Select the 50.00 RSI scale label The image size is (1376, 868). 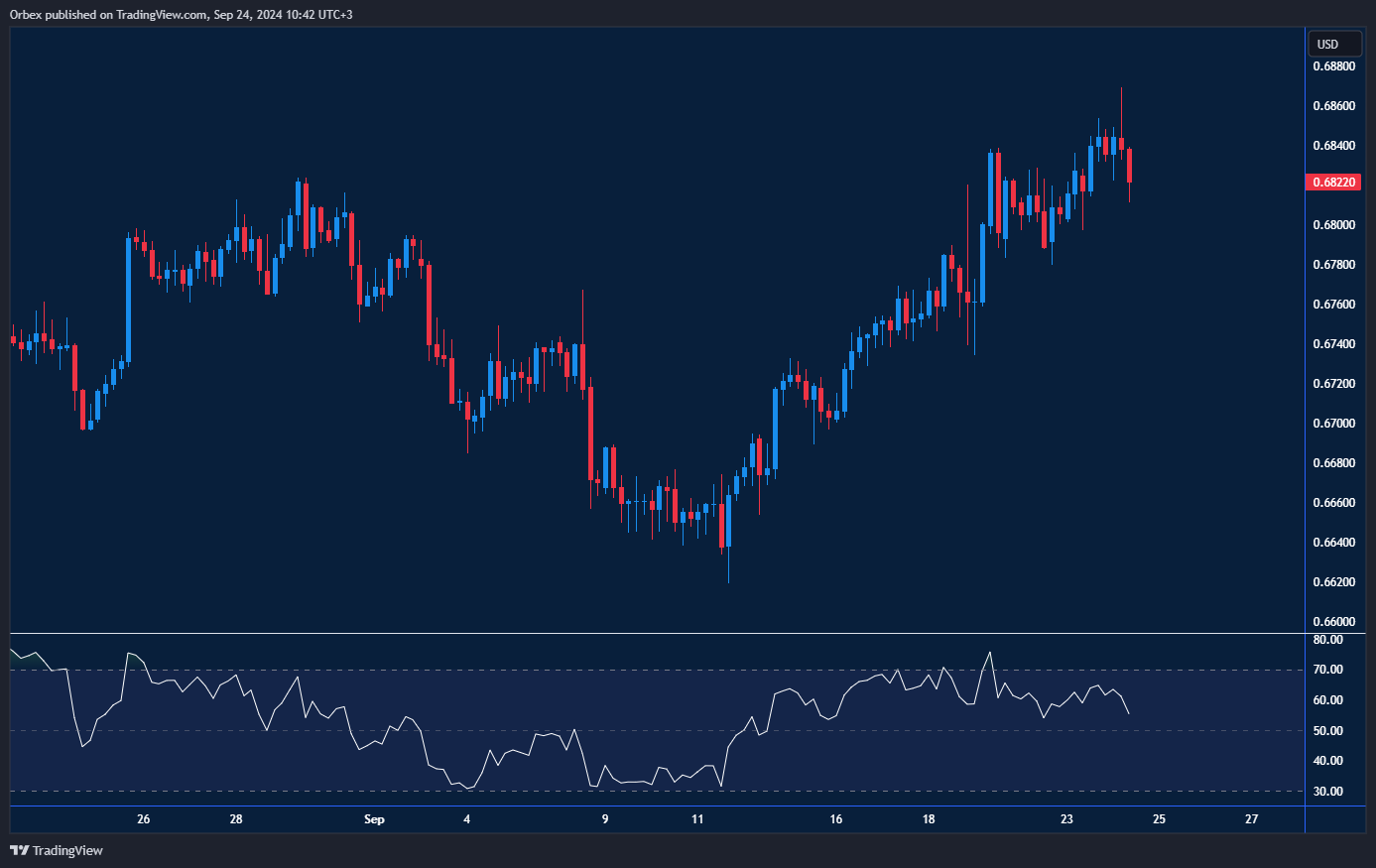click(x=1328, y=731)
